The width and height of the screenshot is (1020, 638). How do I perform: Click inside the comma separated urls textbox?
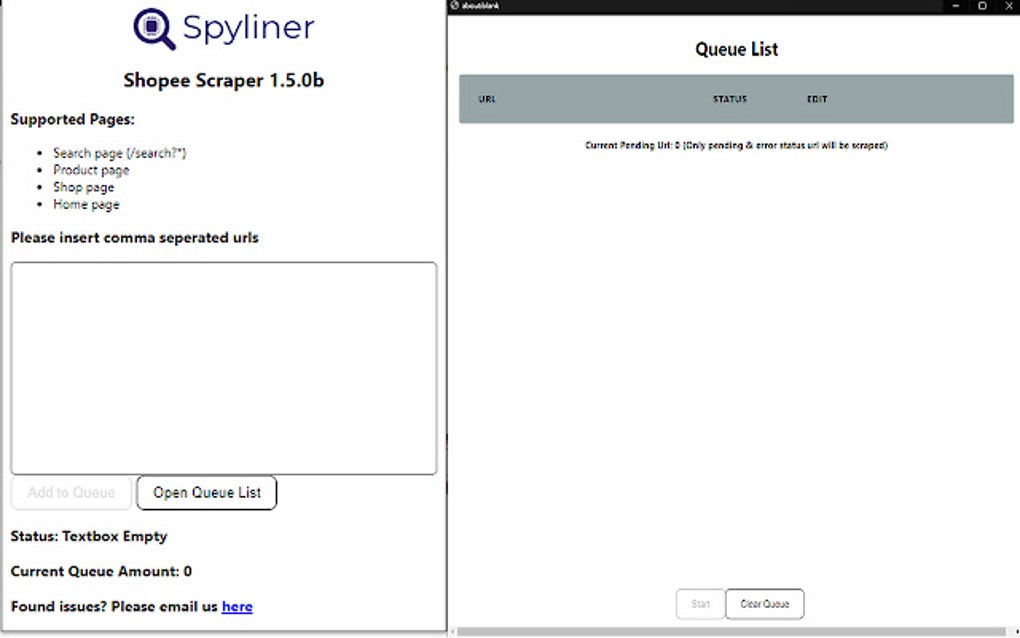(x=222, y=367)
